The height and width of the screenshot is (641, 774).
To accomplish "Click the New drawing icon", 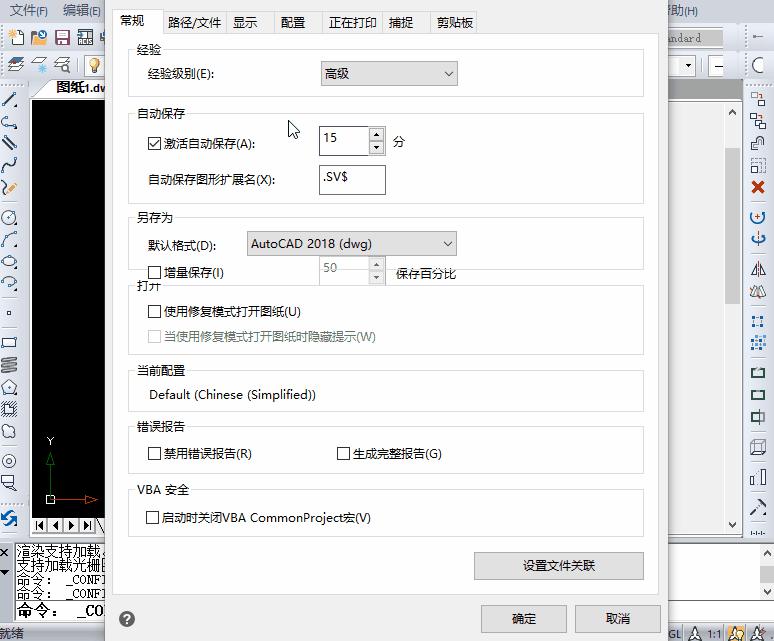I will pos(15,38).
